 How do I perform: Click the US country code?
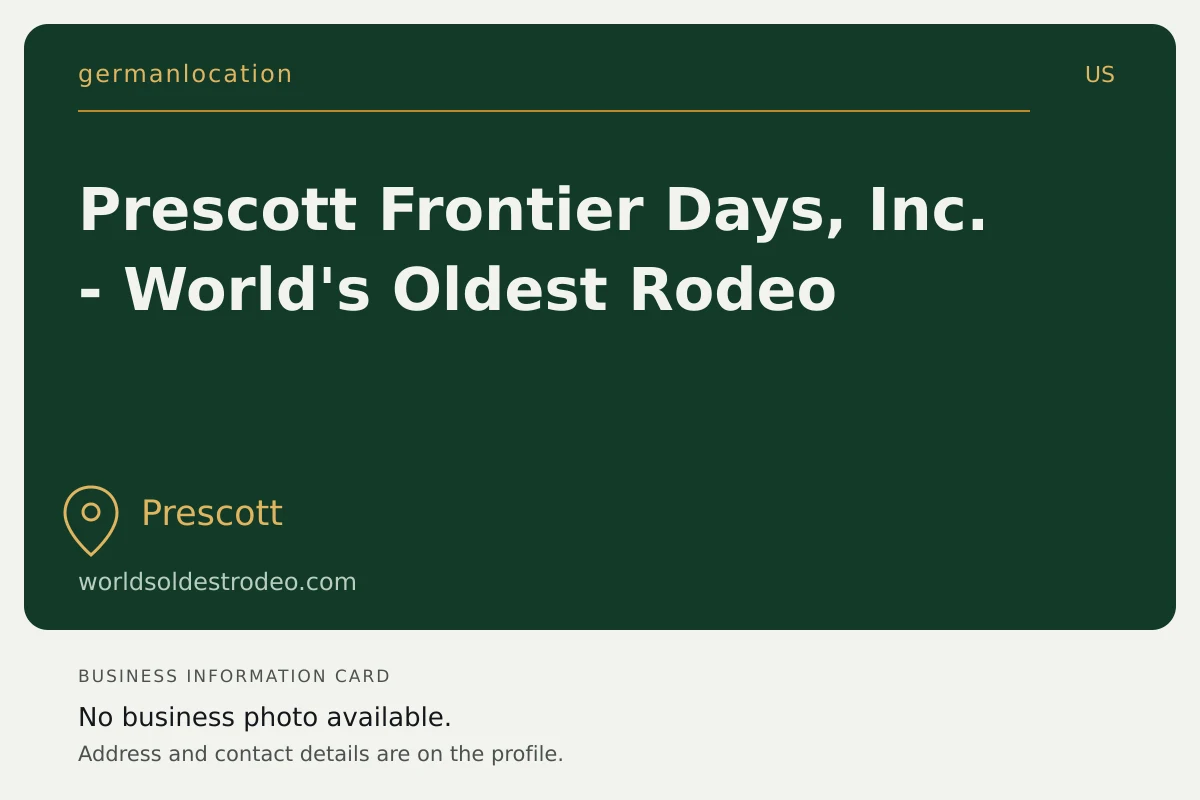pyautogui.click(x=1100, y=75)
